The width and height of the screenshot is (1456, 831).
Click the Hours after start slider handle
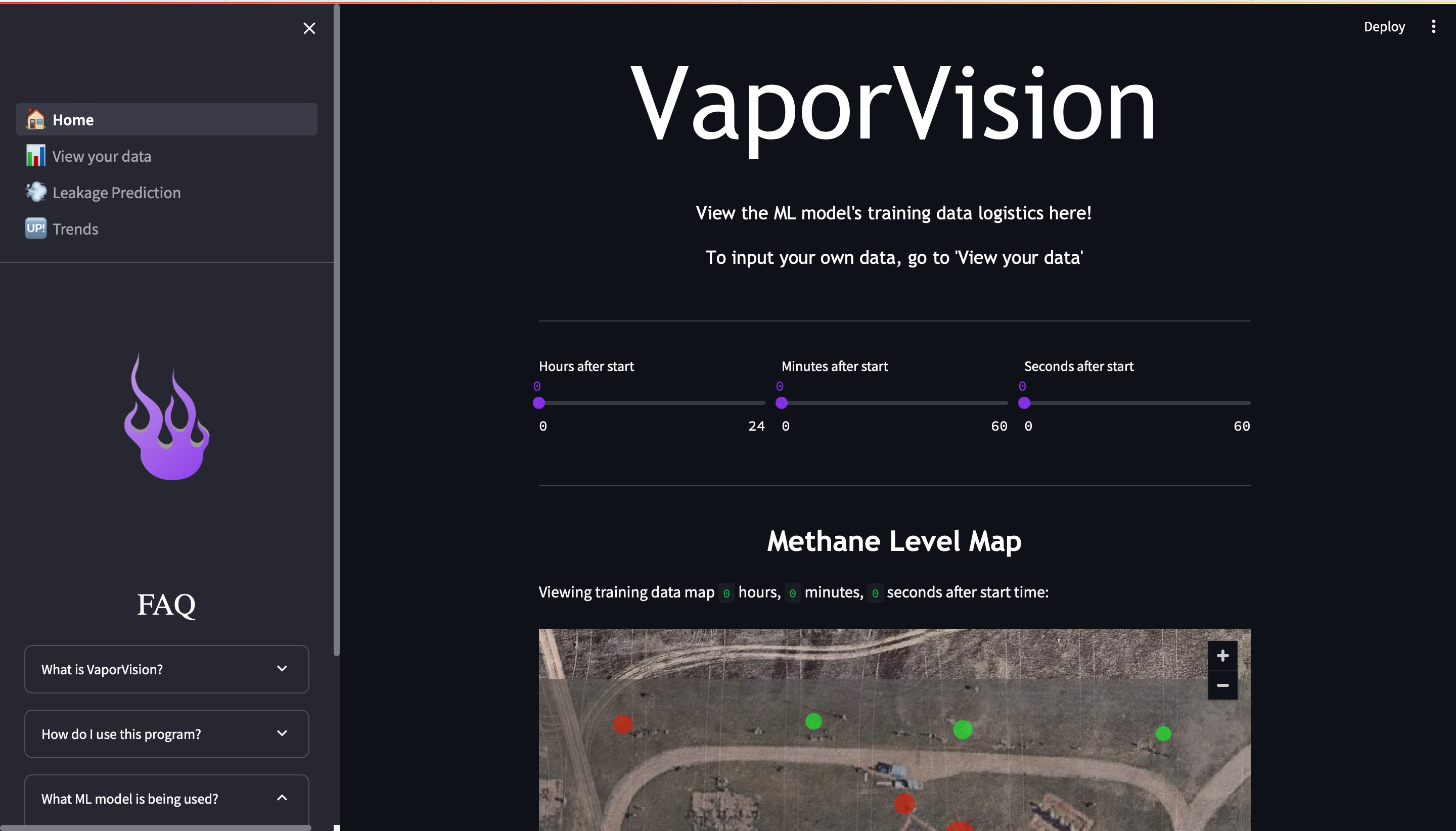pyautogui.click(x=539, y=403)
